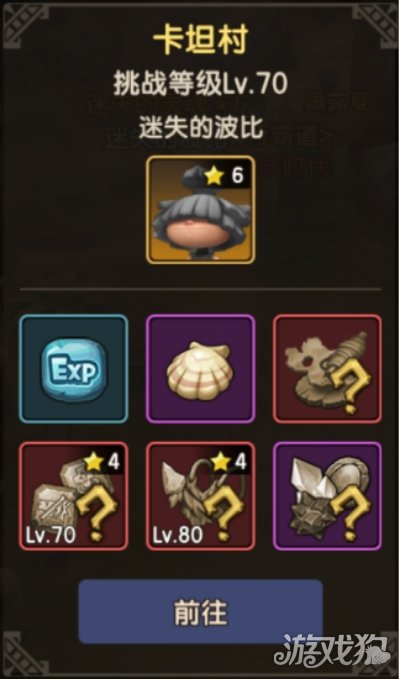Tap the 迷失的波比 monster portrait
Image resolution: width=400 pixels, height=679 pixels.
pyautogui.click(x=200, y=210)
